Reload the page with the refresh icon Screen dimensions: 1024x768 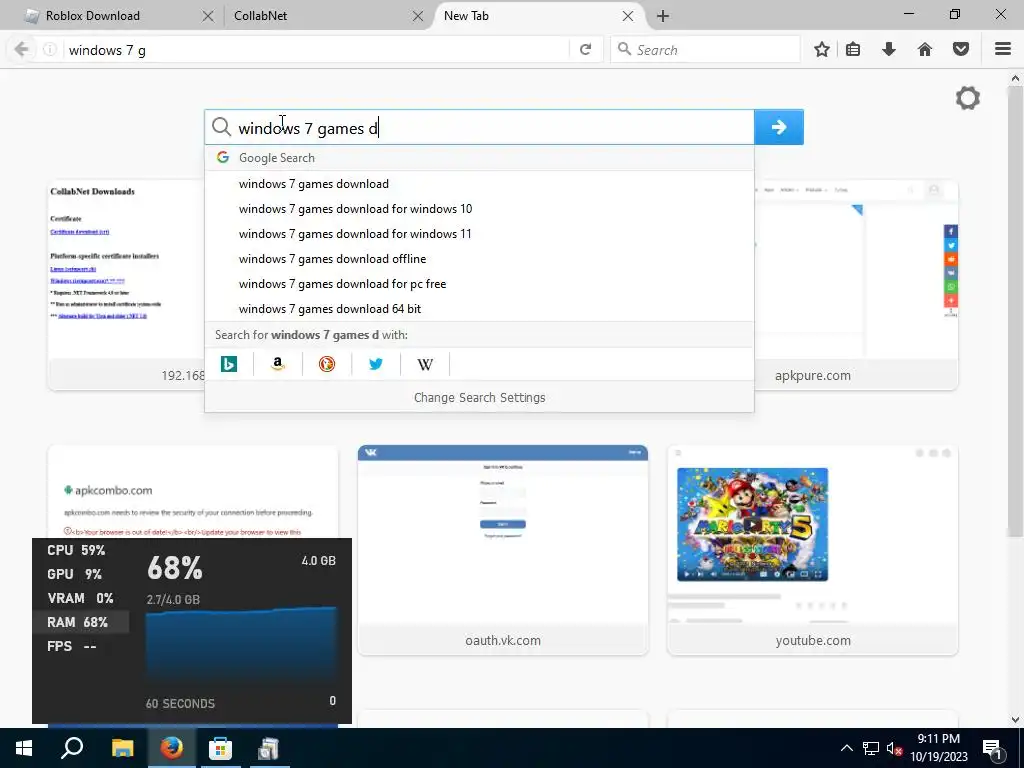[586, 50]
